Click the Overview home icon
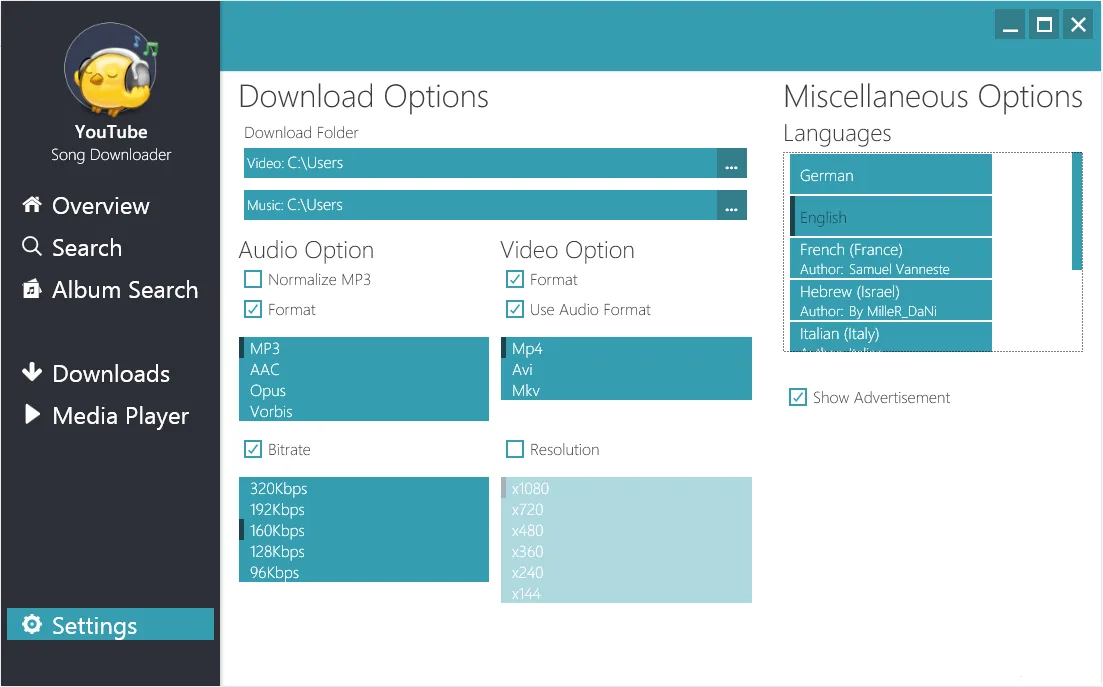Image resolution: width=1103 pixels, height=687 pixels. pyautogui.click(x=32, y=205)
